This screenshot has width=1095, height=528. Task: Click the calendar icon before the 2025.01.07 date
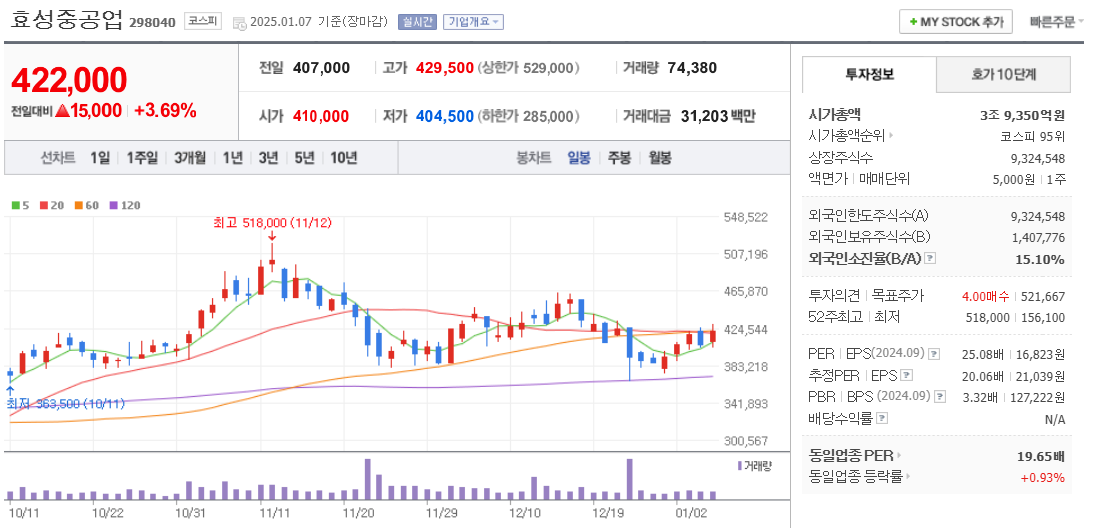click(x=240, y=22)
